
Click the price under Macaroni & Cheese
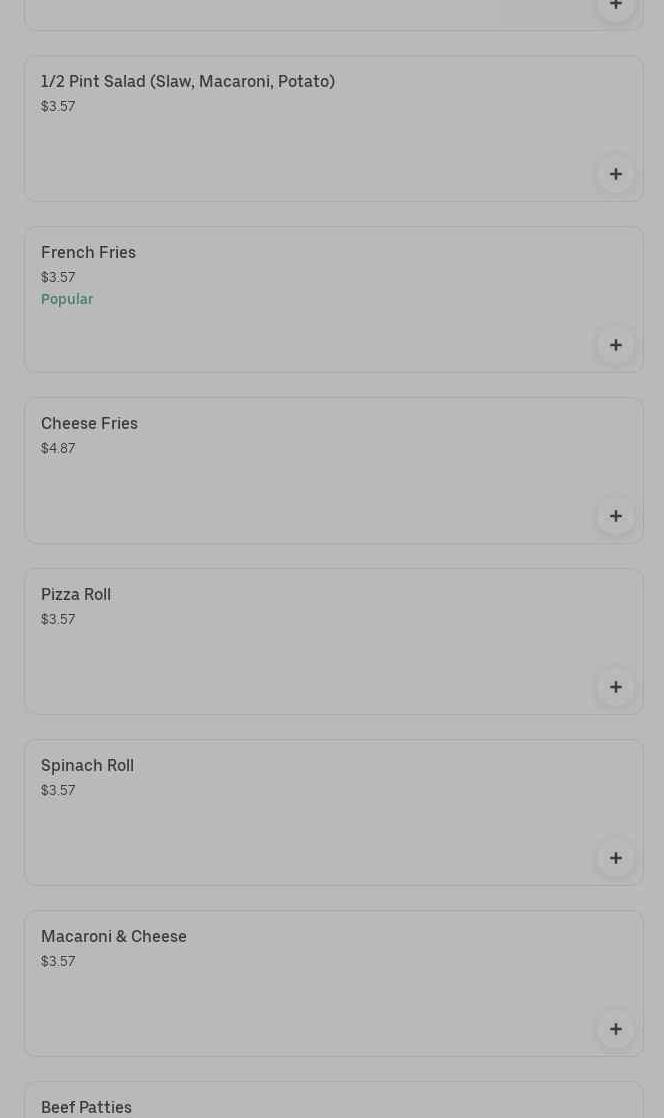pos(58,961)
